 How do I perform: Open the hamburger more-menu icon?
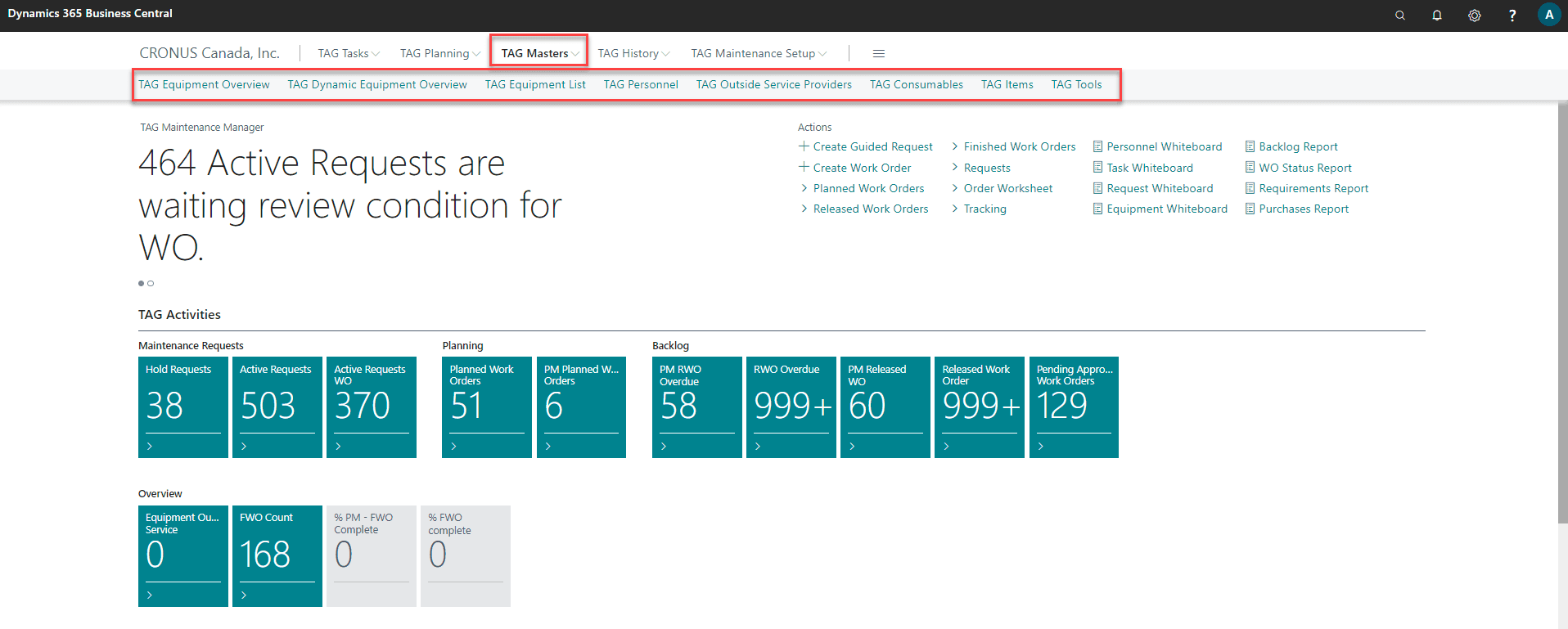click(879, 53)
